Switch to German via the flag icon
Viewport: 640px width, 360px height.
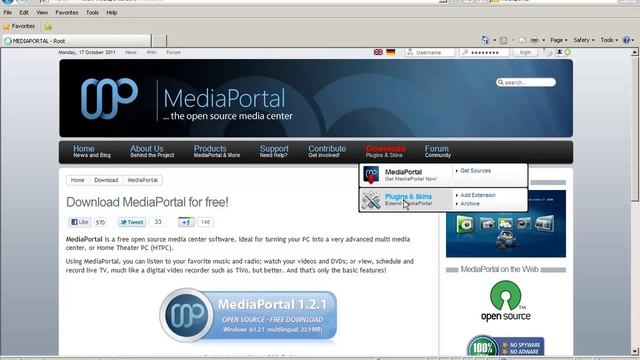pos(391,52)
